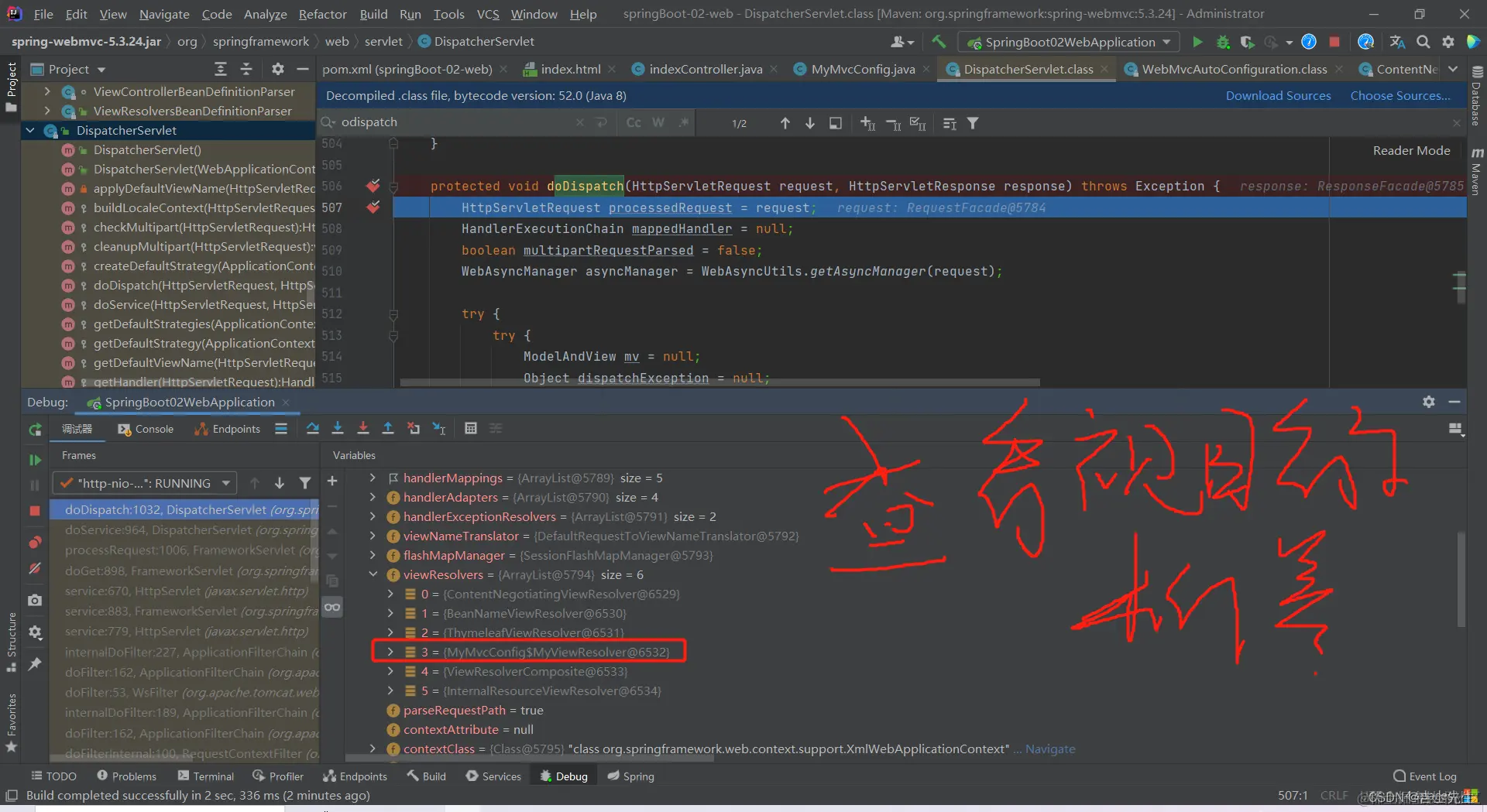Click the Variables pane vertical scrollbar
The width and height of the screenshot is (1487, 812).
coord(1461,579)
